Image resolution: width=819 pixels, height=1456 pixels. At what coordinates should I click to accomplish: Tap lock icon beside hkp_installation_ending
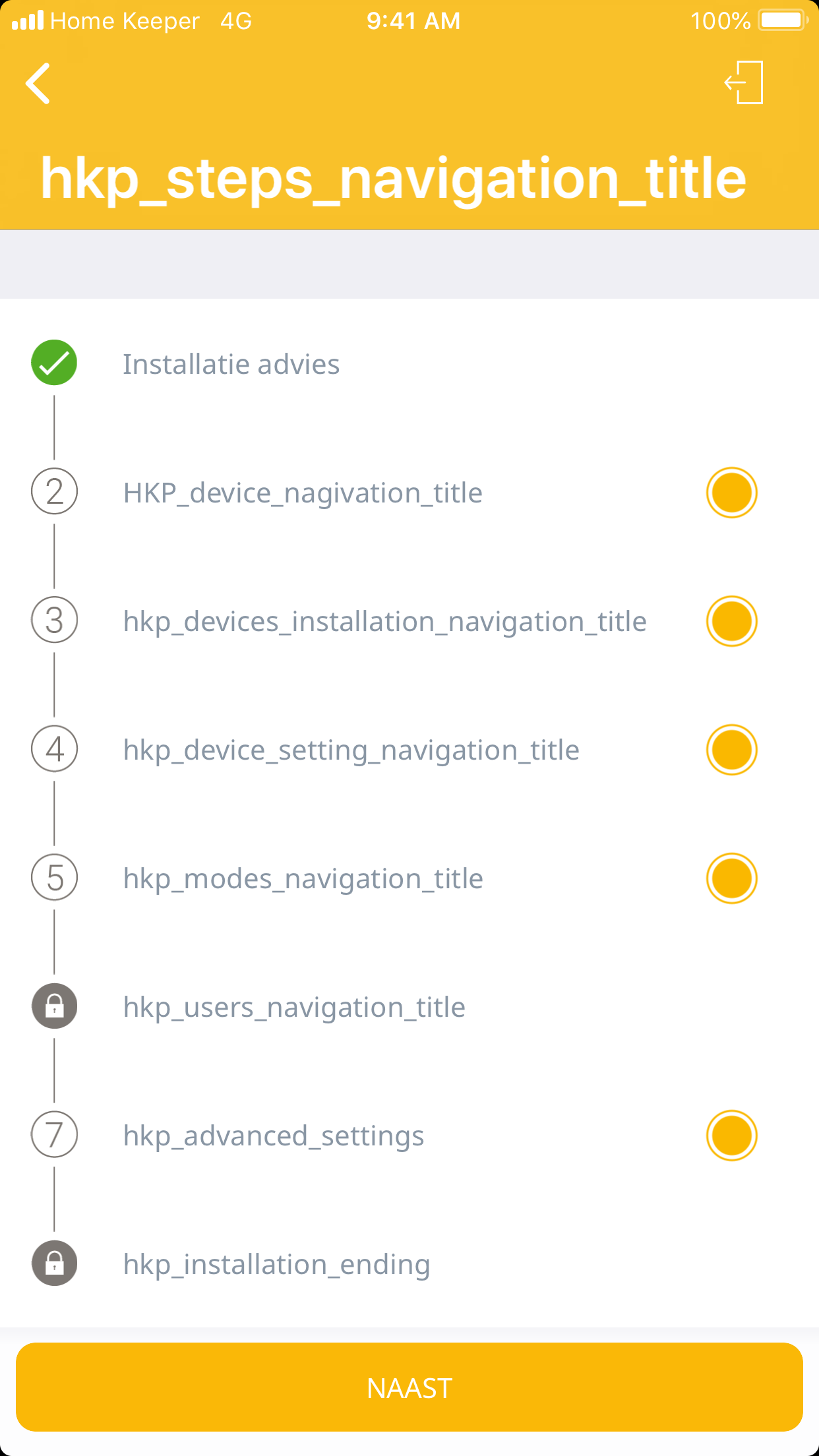coord(54,1263)
